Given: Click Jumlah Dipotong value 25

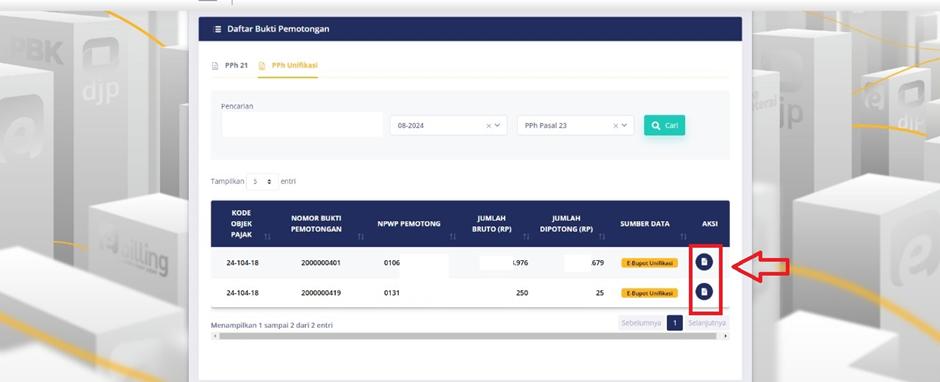Looking at the screenshot, I should click(599, 293).
